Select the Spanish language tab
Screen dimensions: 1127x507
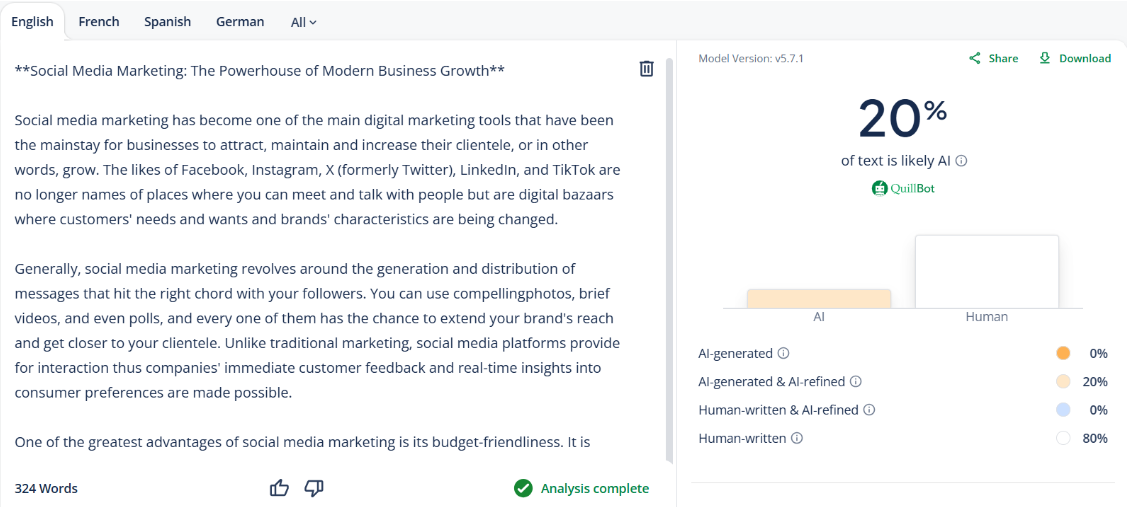[167, 21]
